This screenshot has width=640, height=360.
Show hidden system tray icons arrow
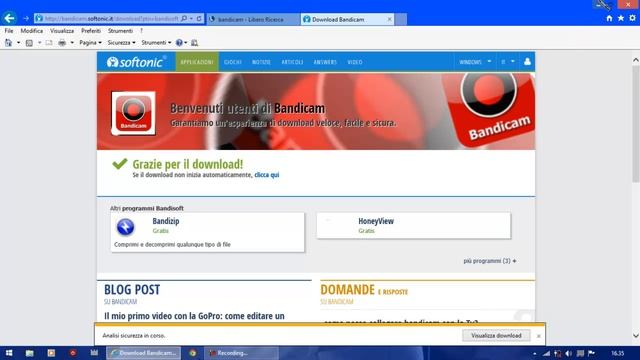coord(535,353)
